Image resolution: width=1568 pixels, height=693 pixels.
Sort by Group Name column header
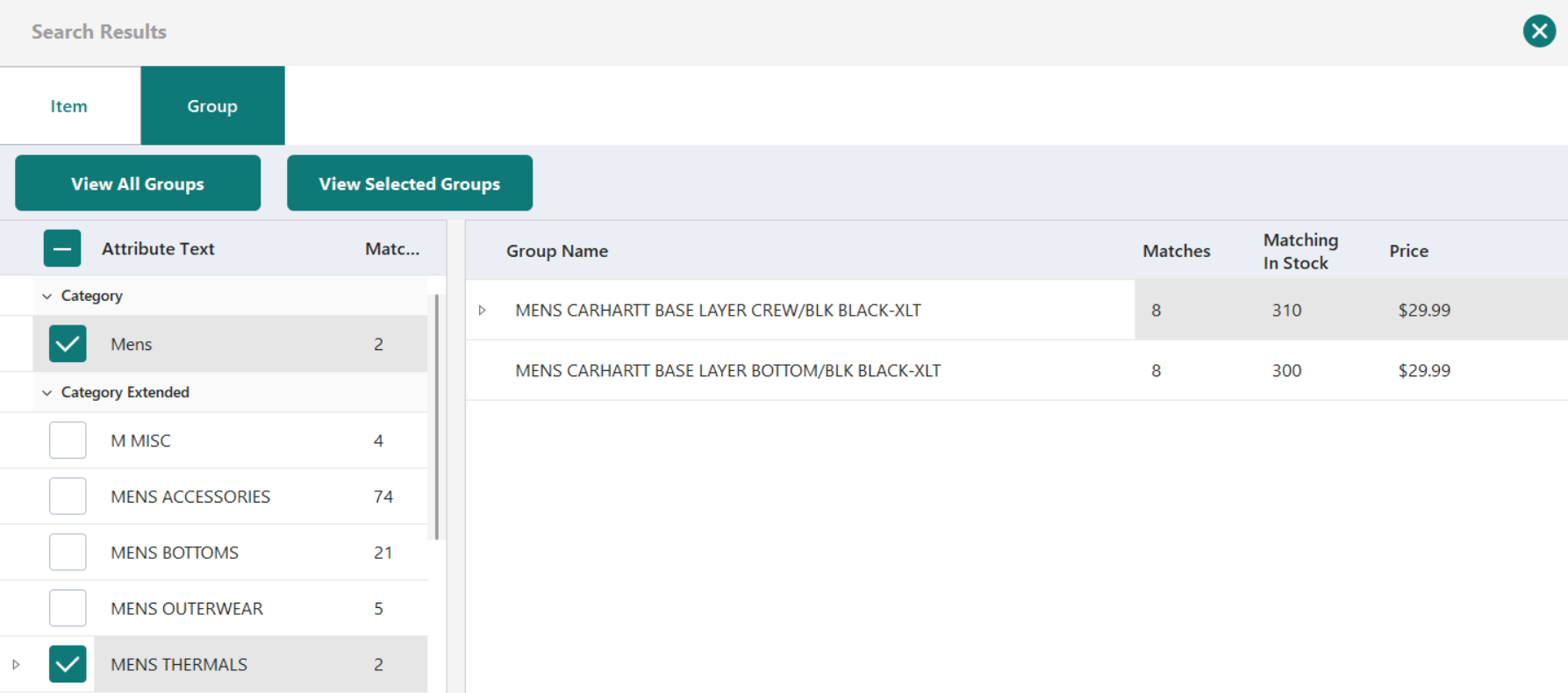[x=557, y=251]
